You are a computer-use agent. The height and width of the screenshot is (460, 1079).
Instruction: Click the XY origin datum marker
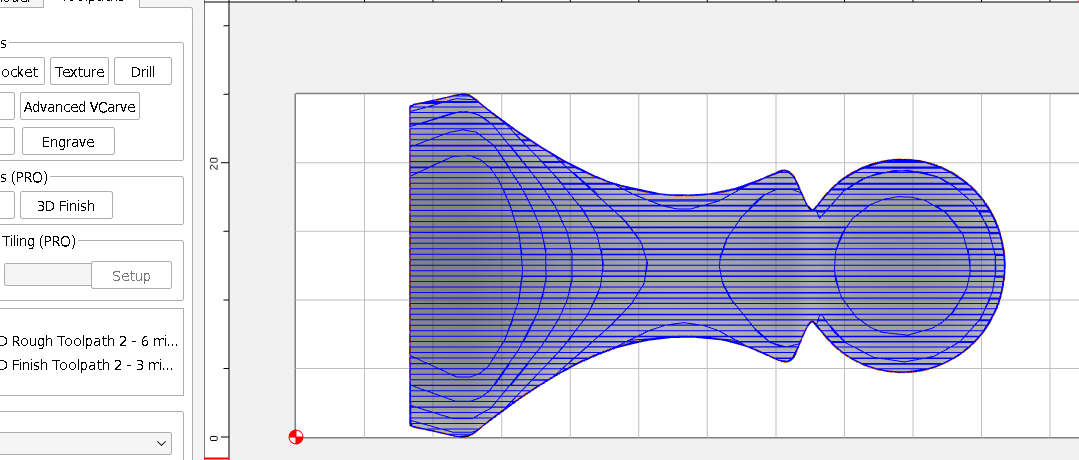[295, 437]
